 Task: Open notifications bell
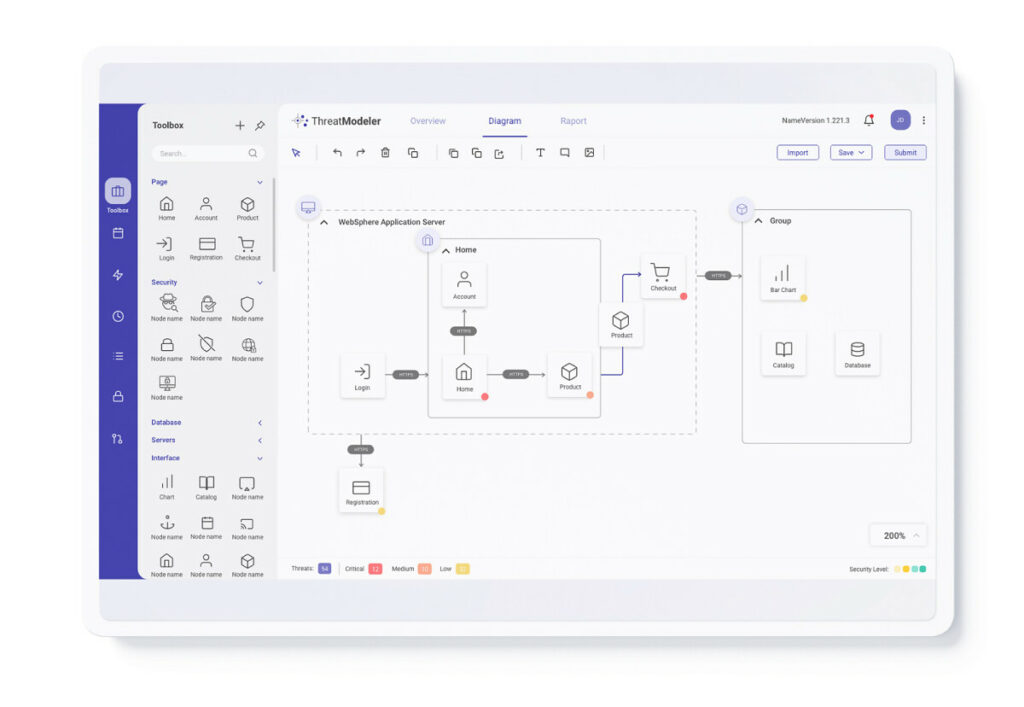pyautogui.click(x=869, y=120)
